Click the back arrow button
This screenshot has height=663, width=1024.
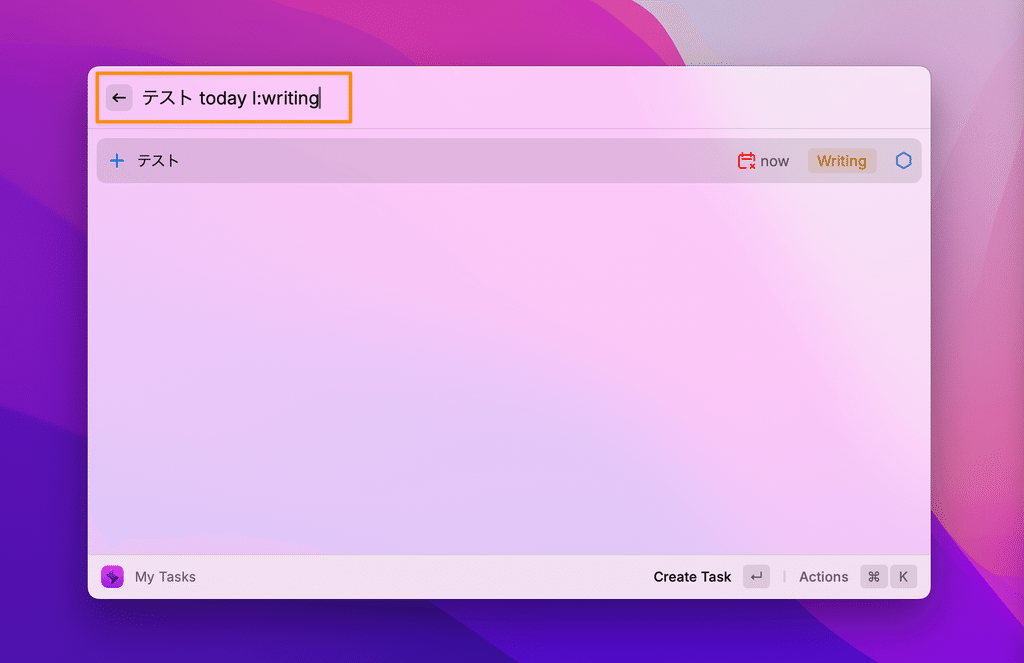[119, 98]
